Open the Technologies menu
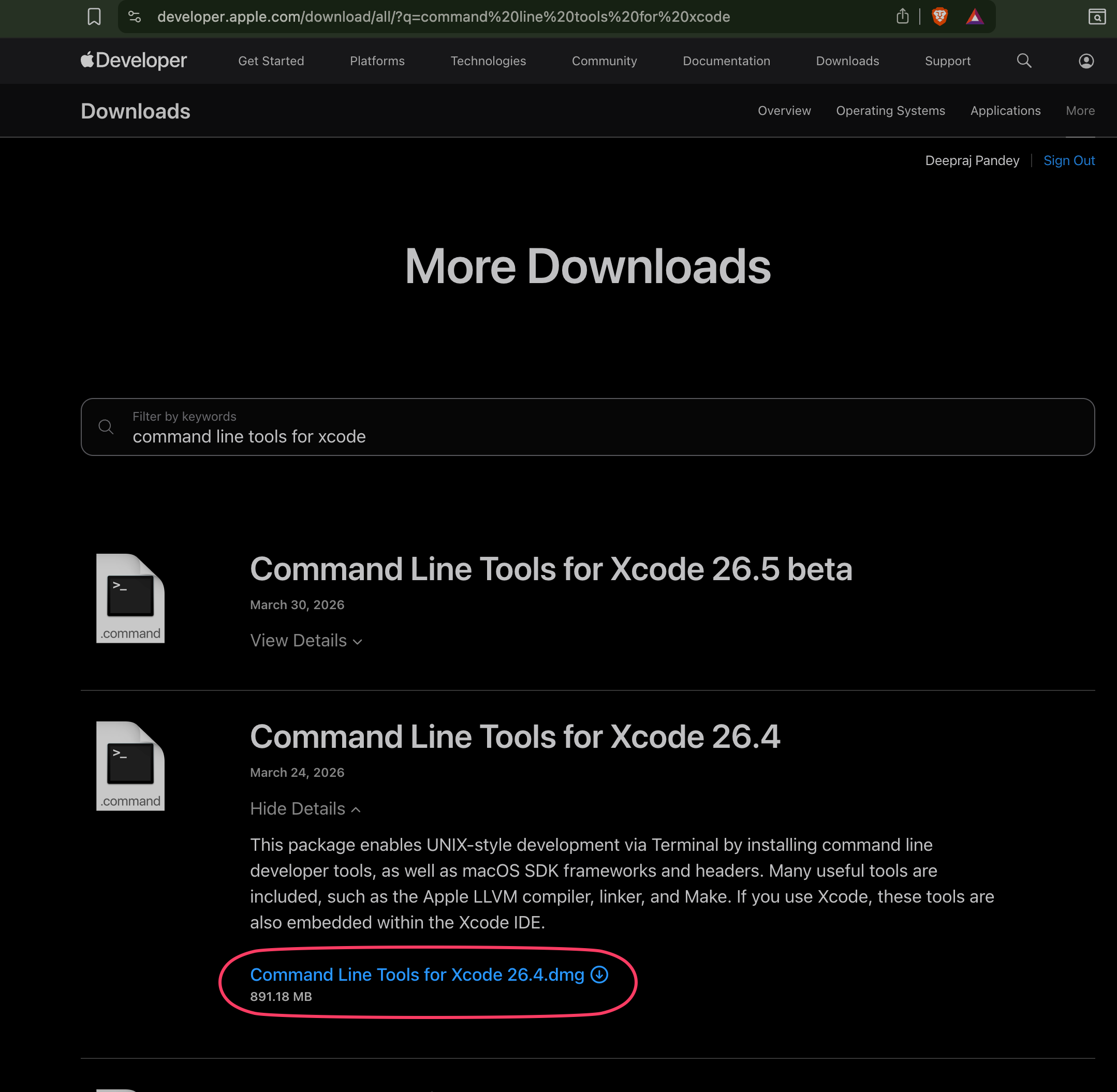The image size is (1117, 1092). (488, 61)
